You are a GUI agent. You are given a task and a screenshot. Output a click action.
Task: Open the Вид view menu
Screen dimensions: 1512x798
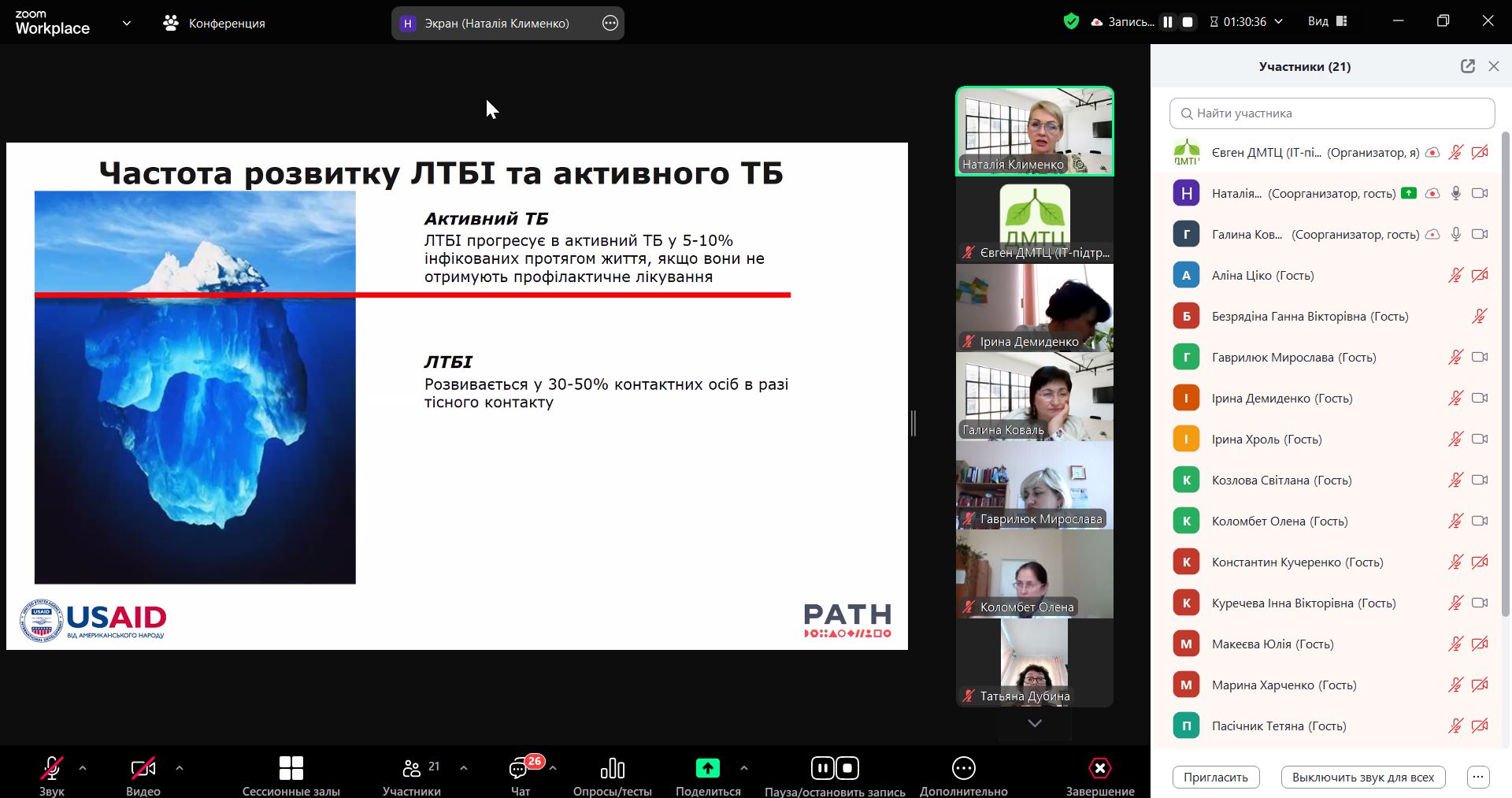1327,22
